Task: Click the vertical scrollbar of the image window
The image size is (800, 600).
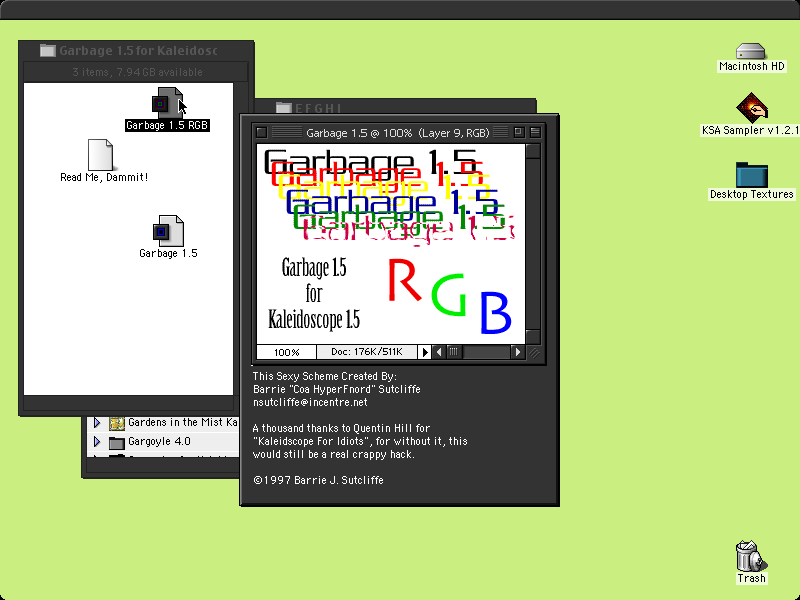Action: 533,244
